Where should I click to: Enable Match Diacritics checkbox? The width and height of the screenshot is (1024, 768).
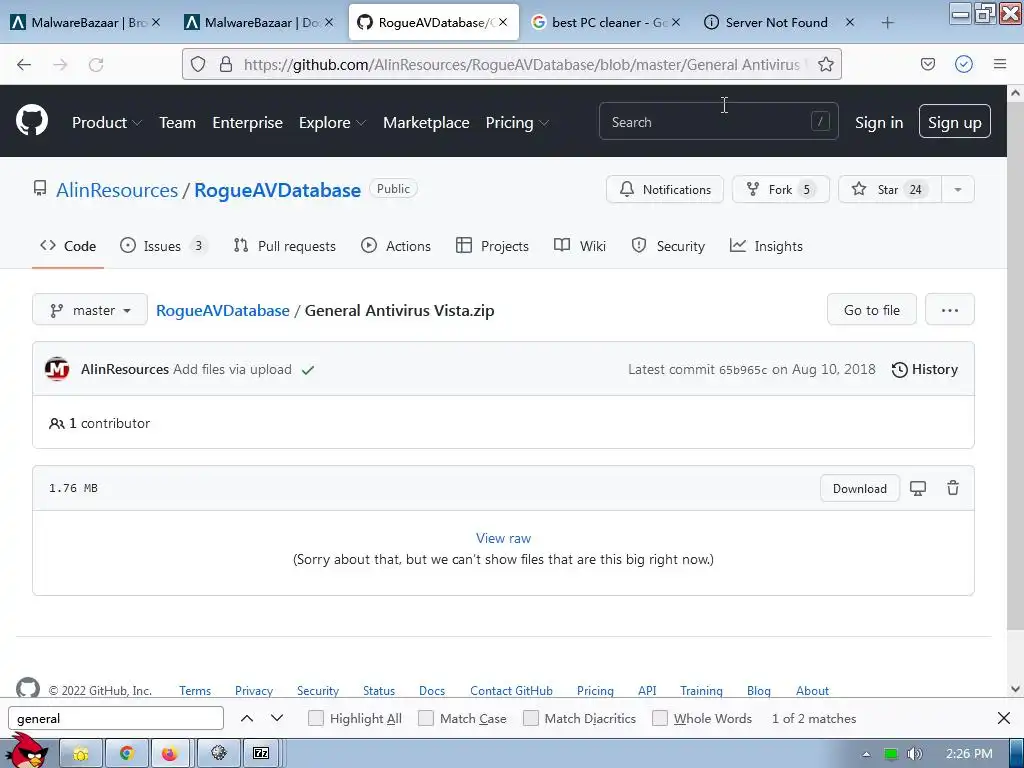point(531,718)
